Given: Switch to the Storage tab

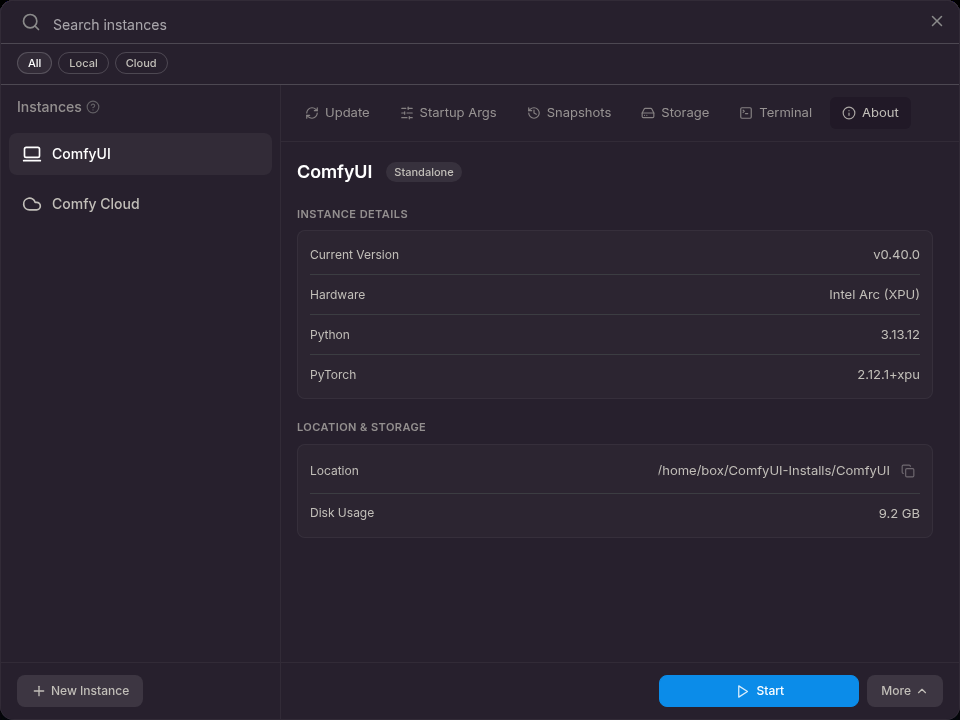Looking at the screenshot, I should coord(675,113).
